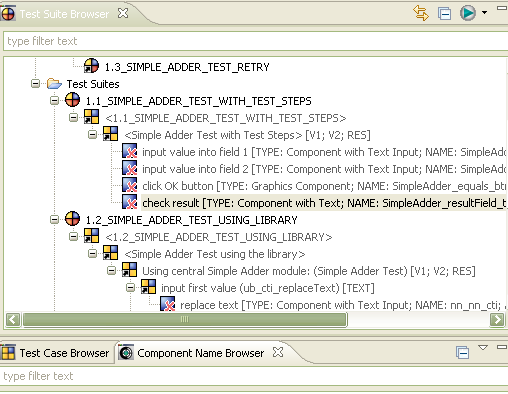Click the step icon for input value into field 1
The width and height of the screenshot is (508, 394).
tap(130, 151)
